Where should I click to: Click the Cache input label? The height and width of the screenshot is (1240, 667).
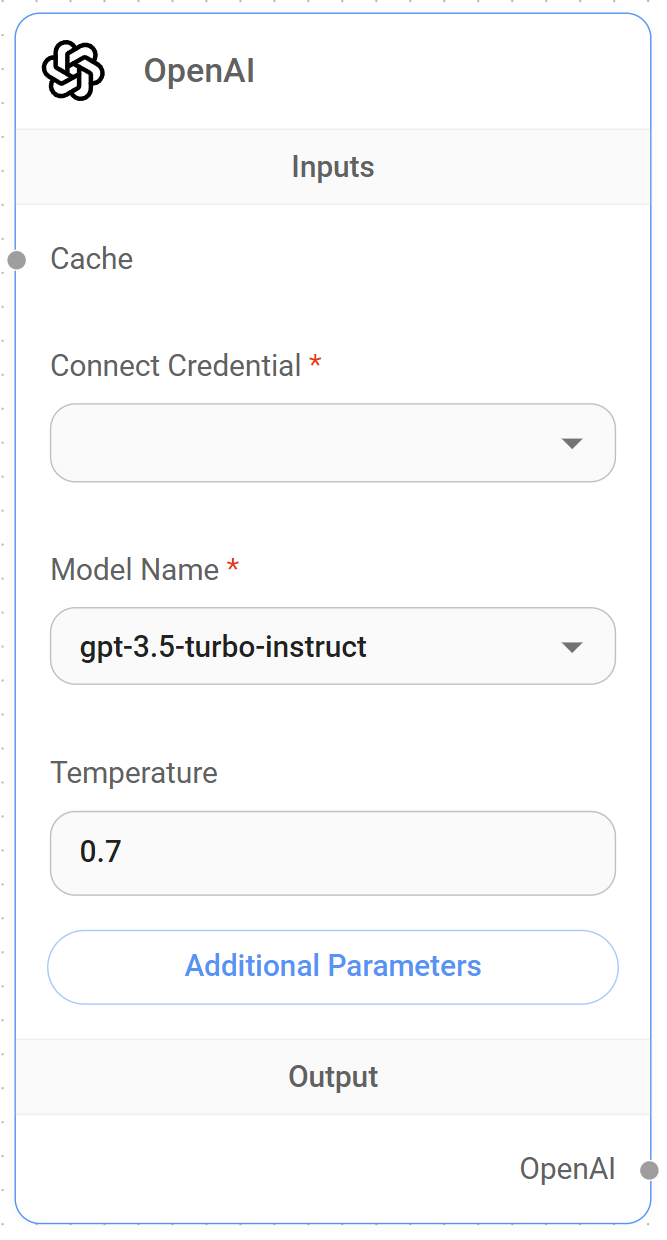[x=91, y=258]
